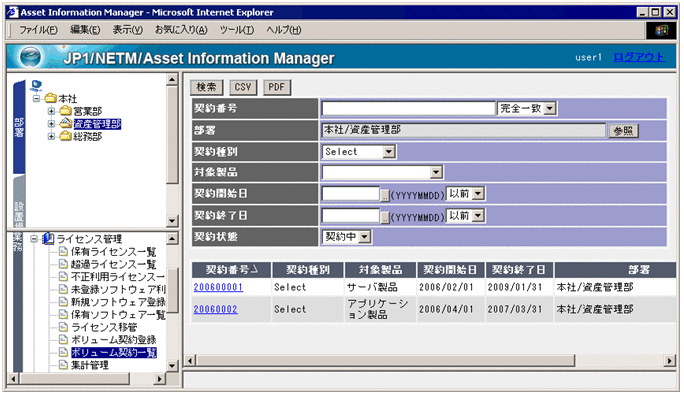Click the 本社 folder icon
This screenshot has width=684, height=396.
(51, 98)
